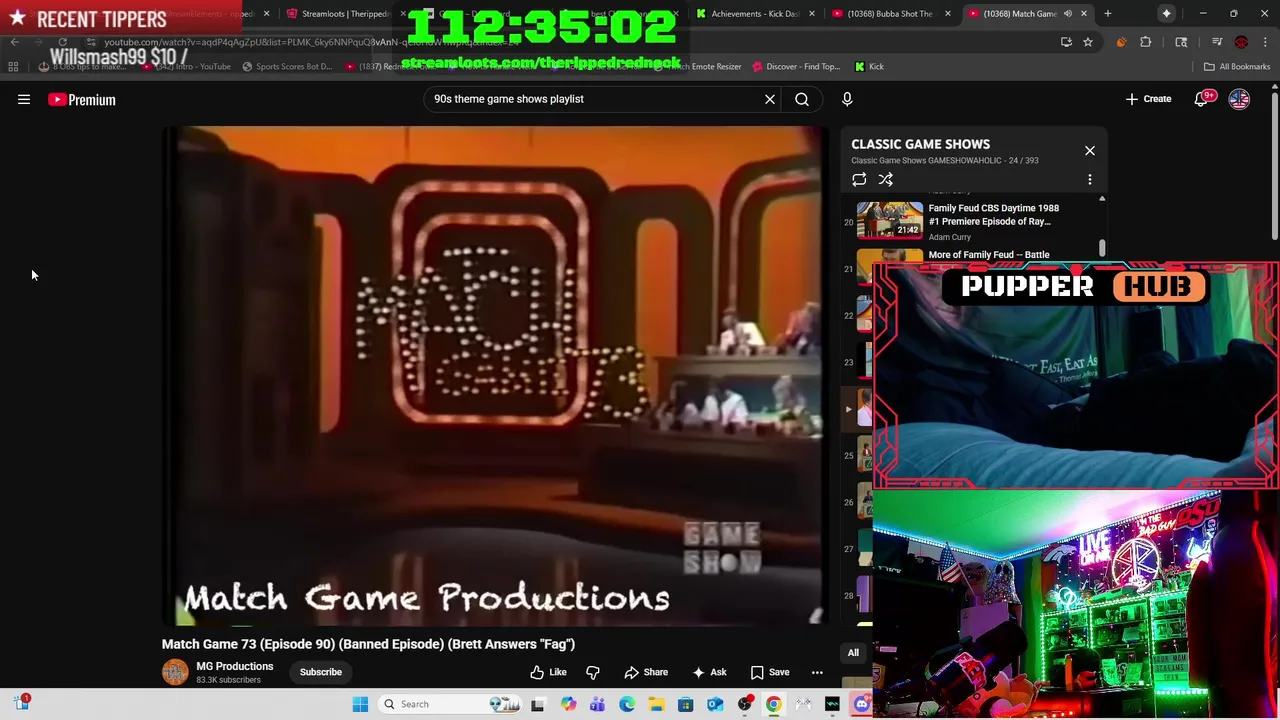Open More of Family Feud -- Battle video
Screen dimensions: 1280x720
point(988,255)
